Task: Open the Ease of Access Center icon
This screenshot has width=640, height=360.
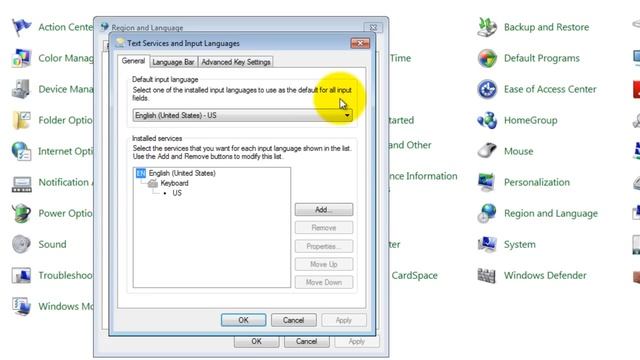Action: pyautogui.click(x=487, y=89)
